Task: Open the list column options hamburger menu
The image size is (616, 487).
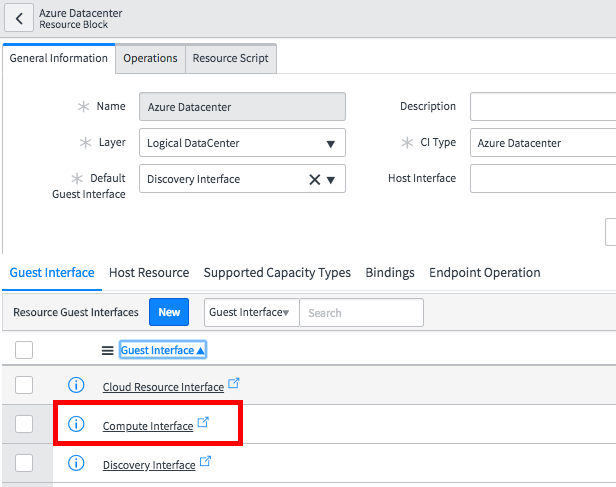Action: 107,350
